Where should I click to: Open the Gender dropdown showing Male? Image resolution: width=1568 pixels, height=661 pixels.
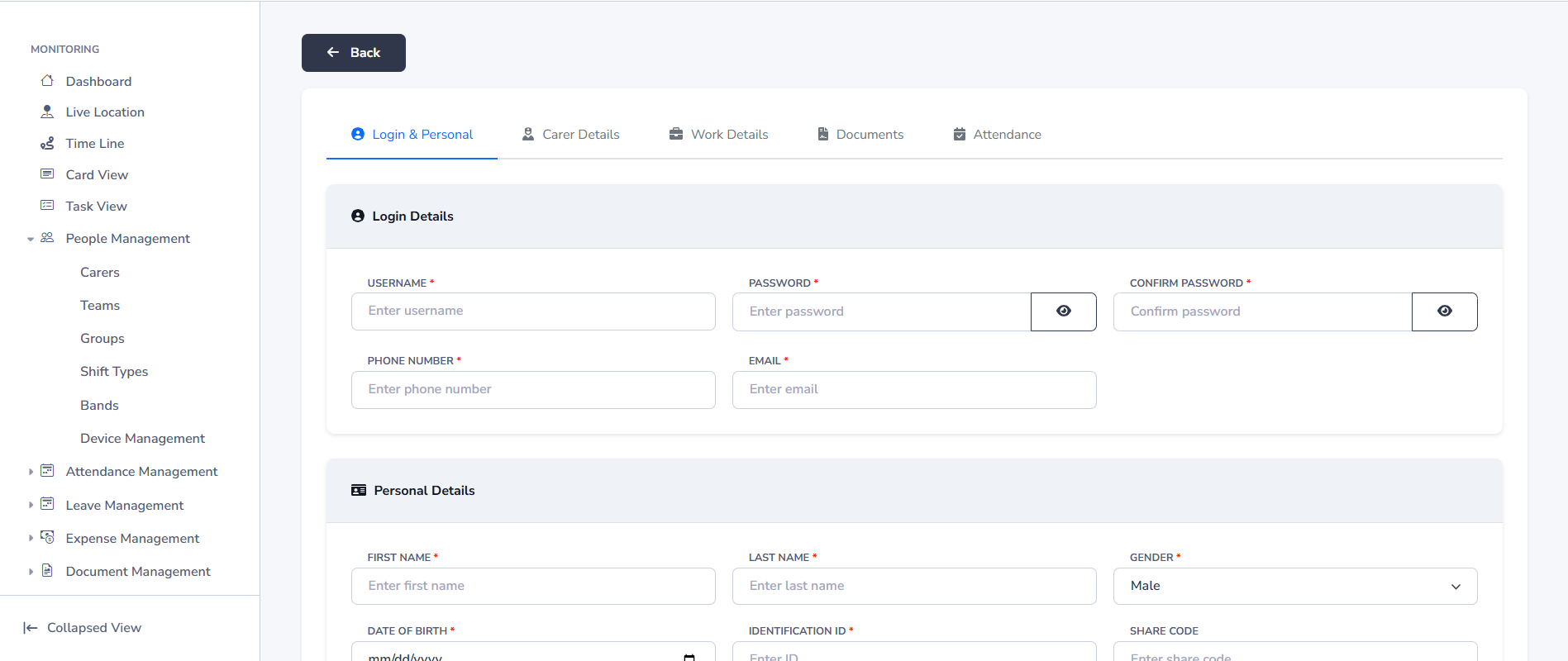coord(1294,586)
